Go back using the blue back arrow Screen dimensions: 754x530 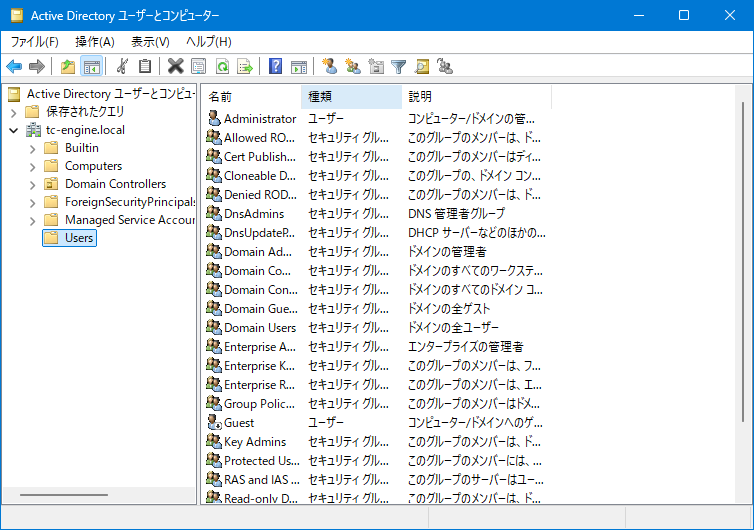coord(14,66)
